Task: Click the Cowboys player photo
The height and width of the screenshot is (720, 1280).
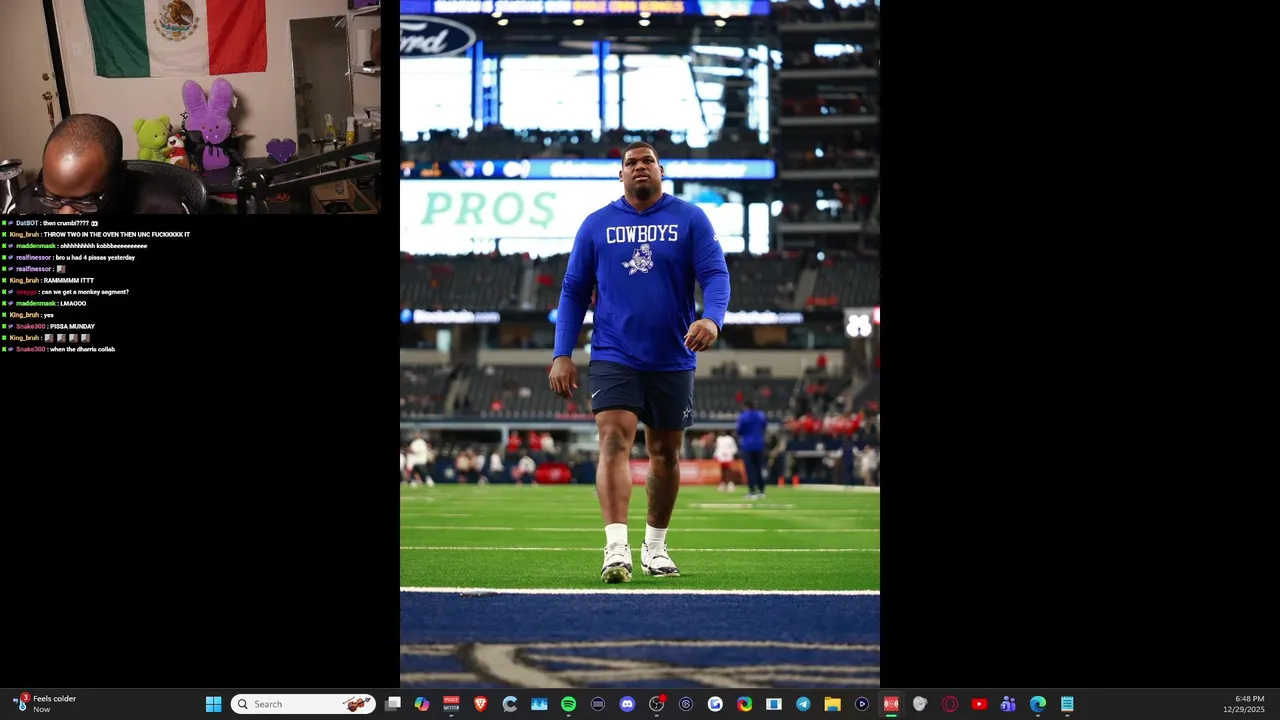Action: pyautogui.click(x=640, y=344)
